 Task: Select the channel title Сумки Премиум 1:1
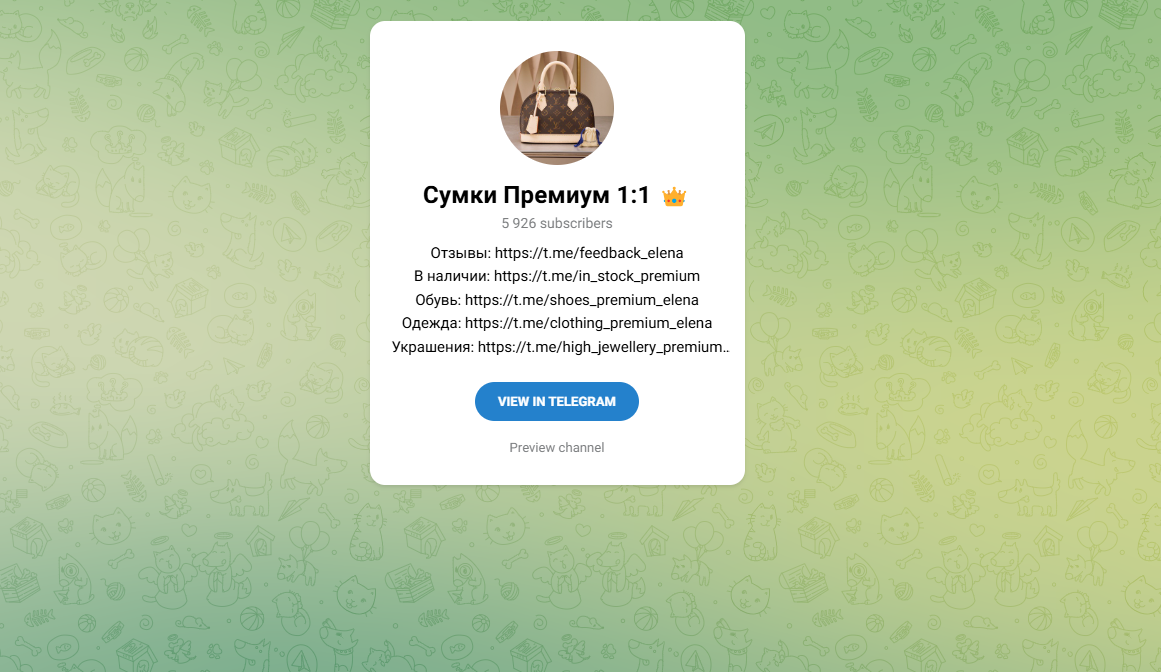536,195
